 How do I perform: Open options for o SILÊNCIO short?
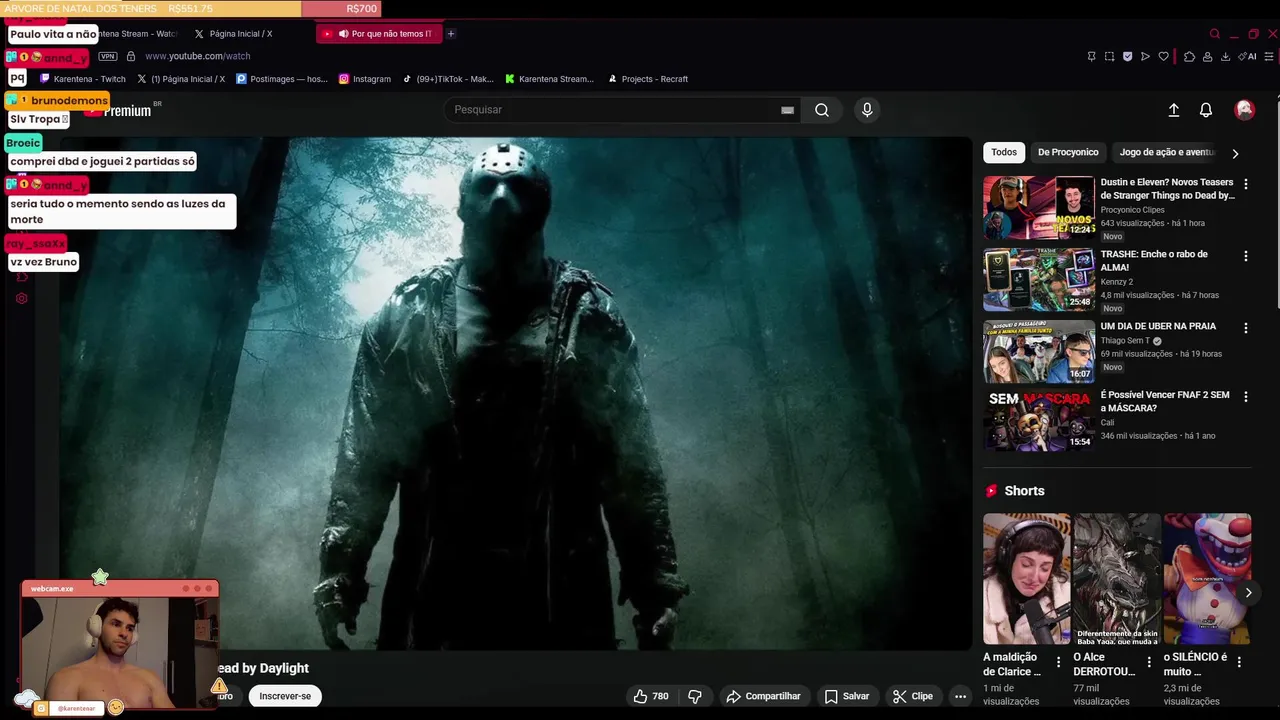tap(1239, 662)
